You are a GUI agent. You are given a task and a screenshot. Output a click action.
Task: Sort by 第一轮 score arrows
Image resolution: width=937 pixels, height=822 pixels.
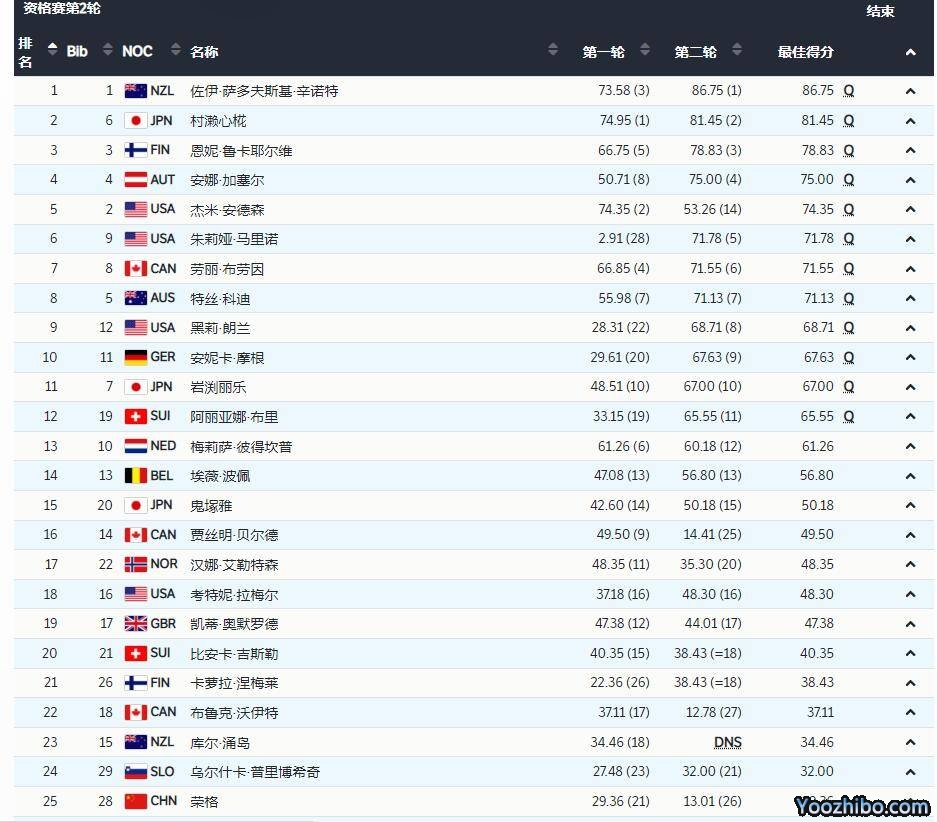[x=645, y=50]
